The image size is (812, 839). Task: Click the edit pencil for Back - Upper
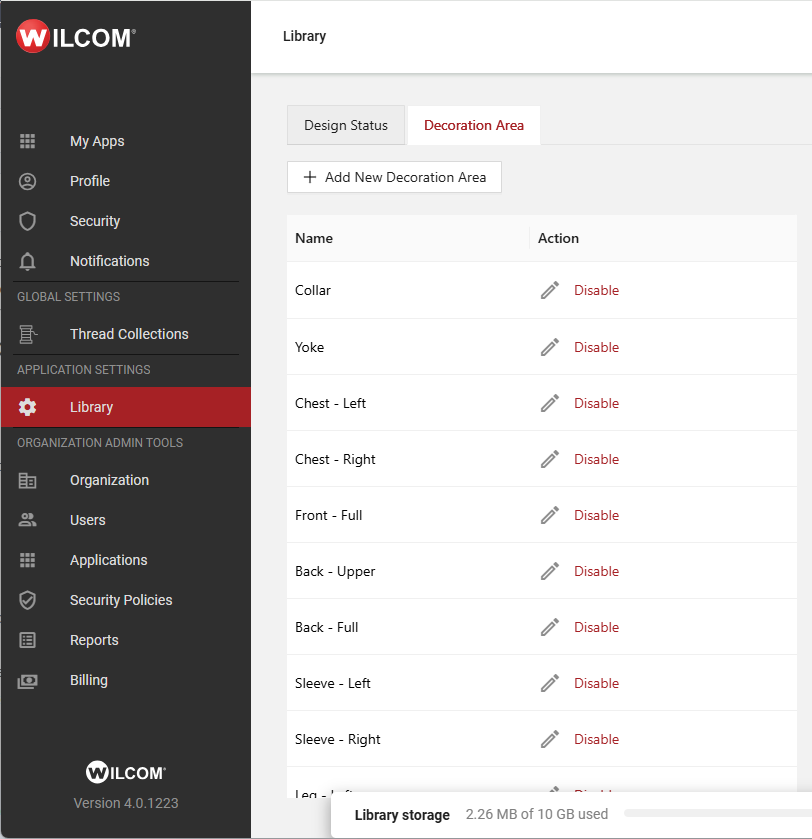click(x=549, y=571)
